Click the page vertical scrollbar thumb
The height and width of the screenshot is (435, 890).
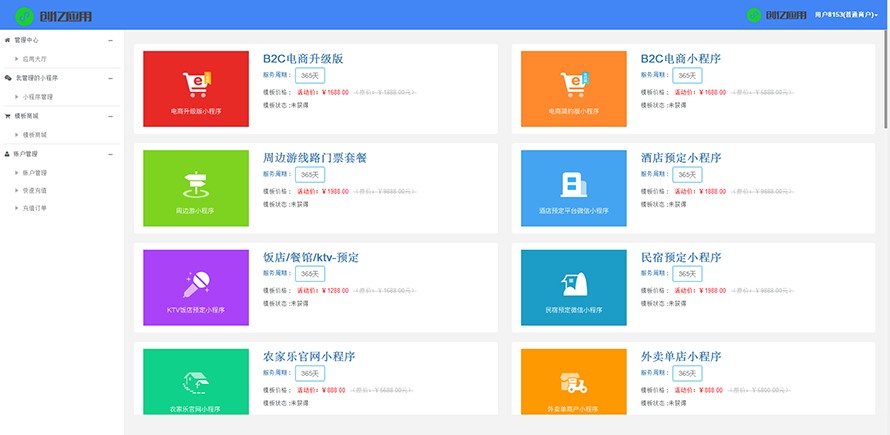887,78
